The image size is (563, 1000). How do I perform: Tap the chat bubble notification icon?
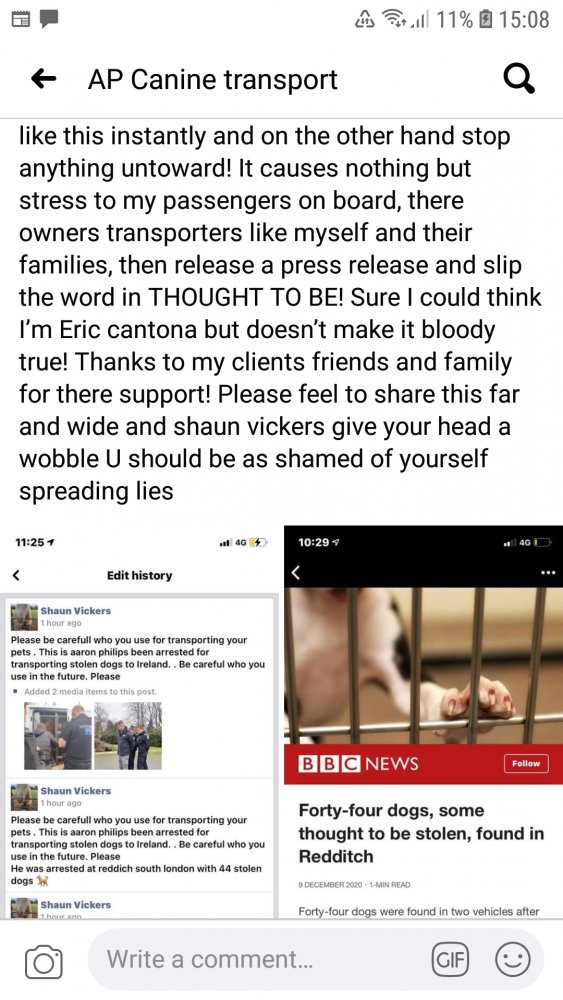50,18
